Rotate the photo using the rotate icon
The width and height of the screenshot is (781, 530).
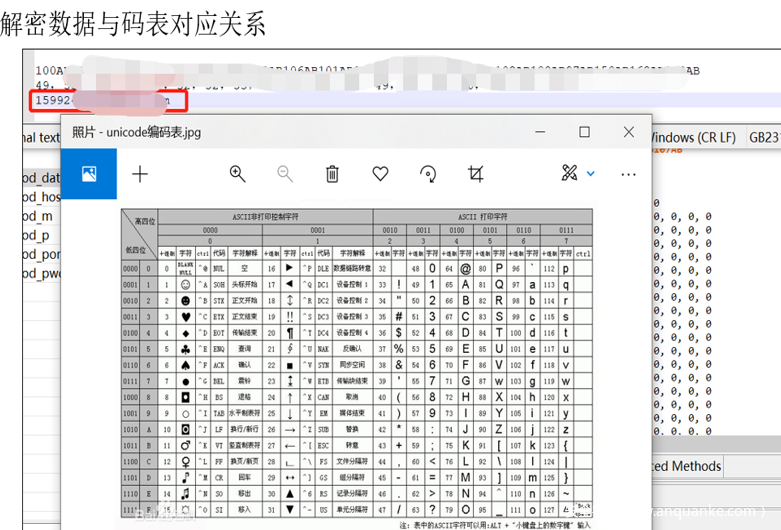click(x=428, y=174)
